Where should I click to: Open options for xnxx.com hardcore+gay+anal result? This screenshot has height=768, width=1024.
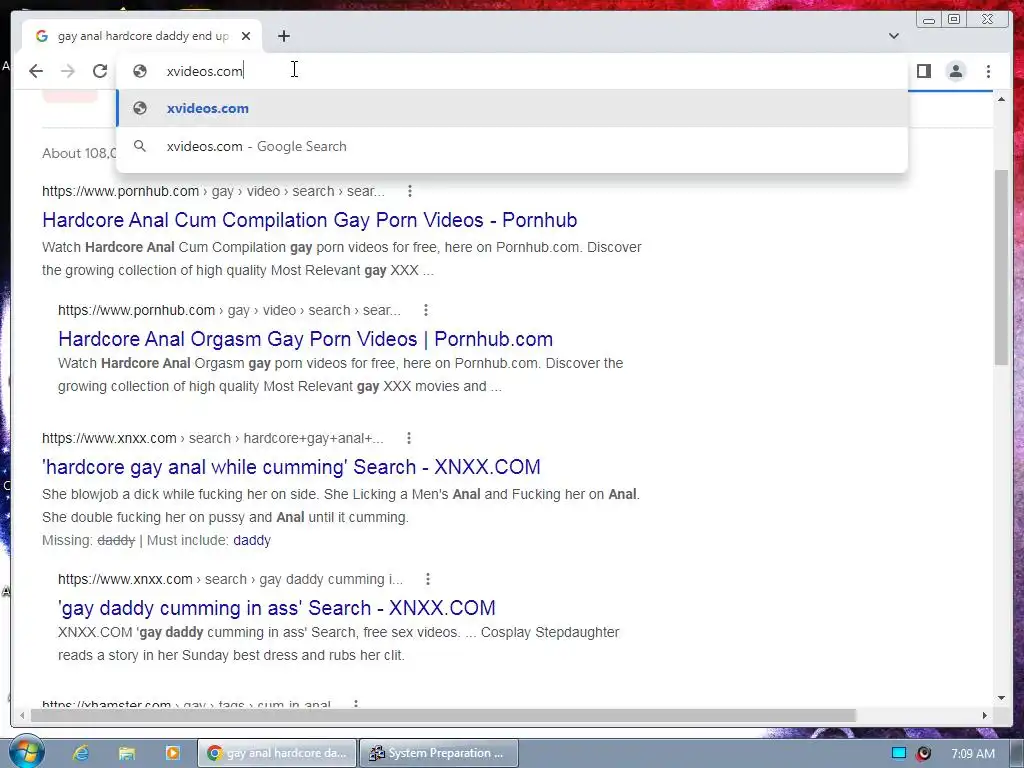[409, 438]
